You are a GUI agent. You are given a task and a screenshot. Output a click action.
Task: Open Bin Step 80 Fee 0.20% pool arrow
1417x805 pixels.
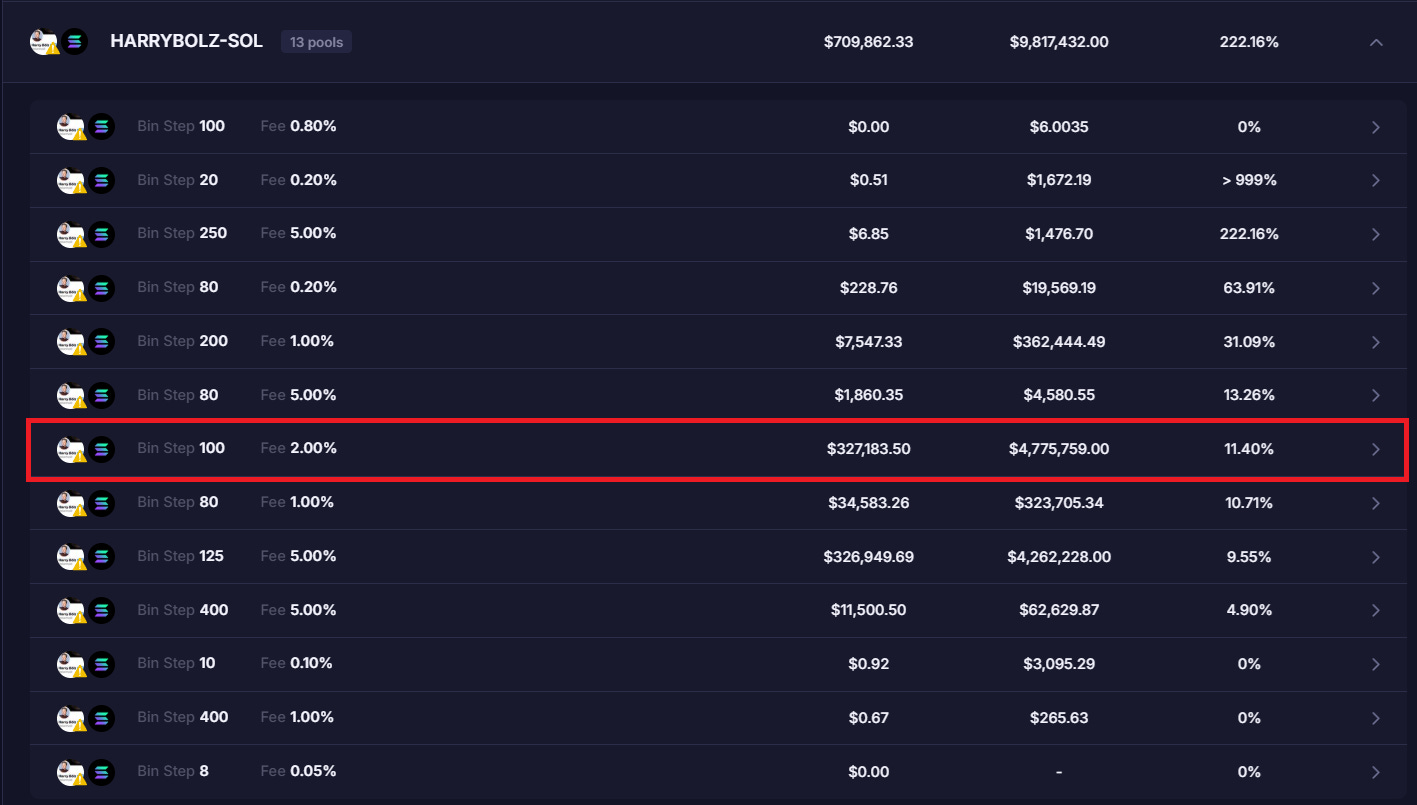(x=1376, y=288)
